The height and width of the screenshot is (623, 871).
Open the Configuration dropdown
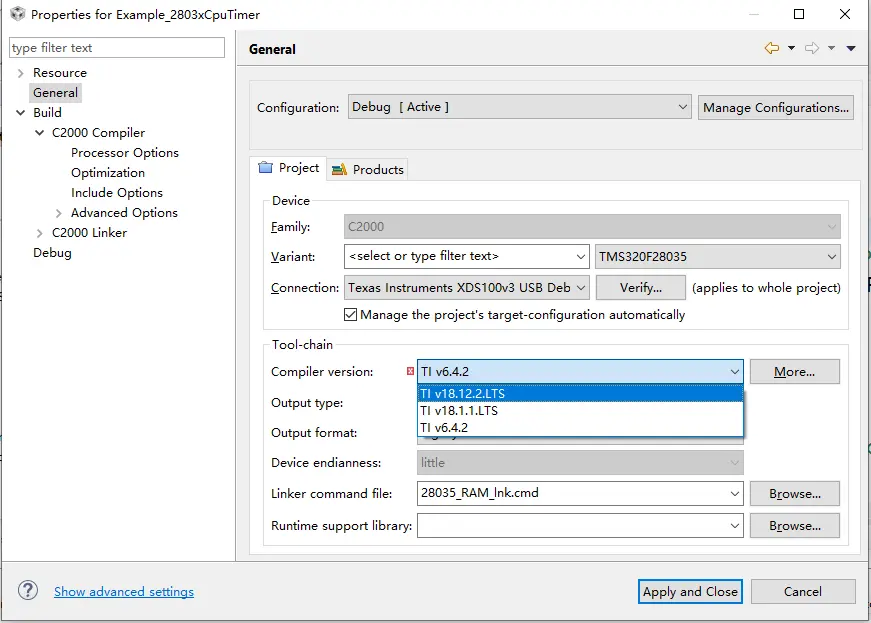click(x=519, y=107)
